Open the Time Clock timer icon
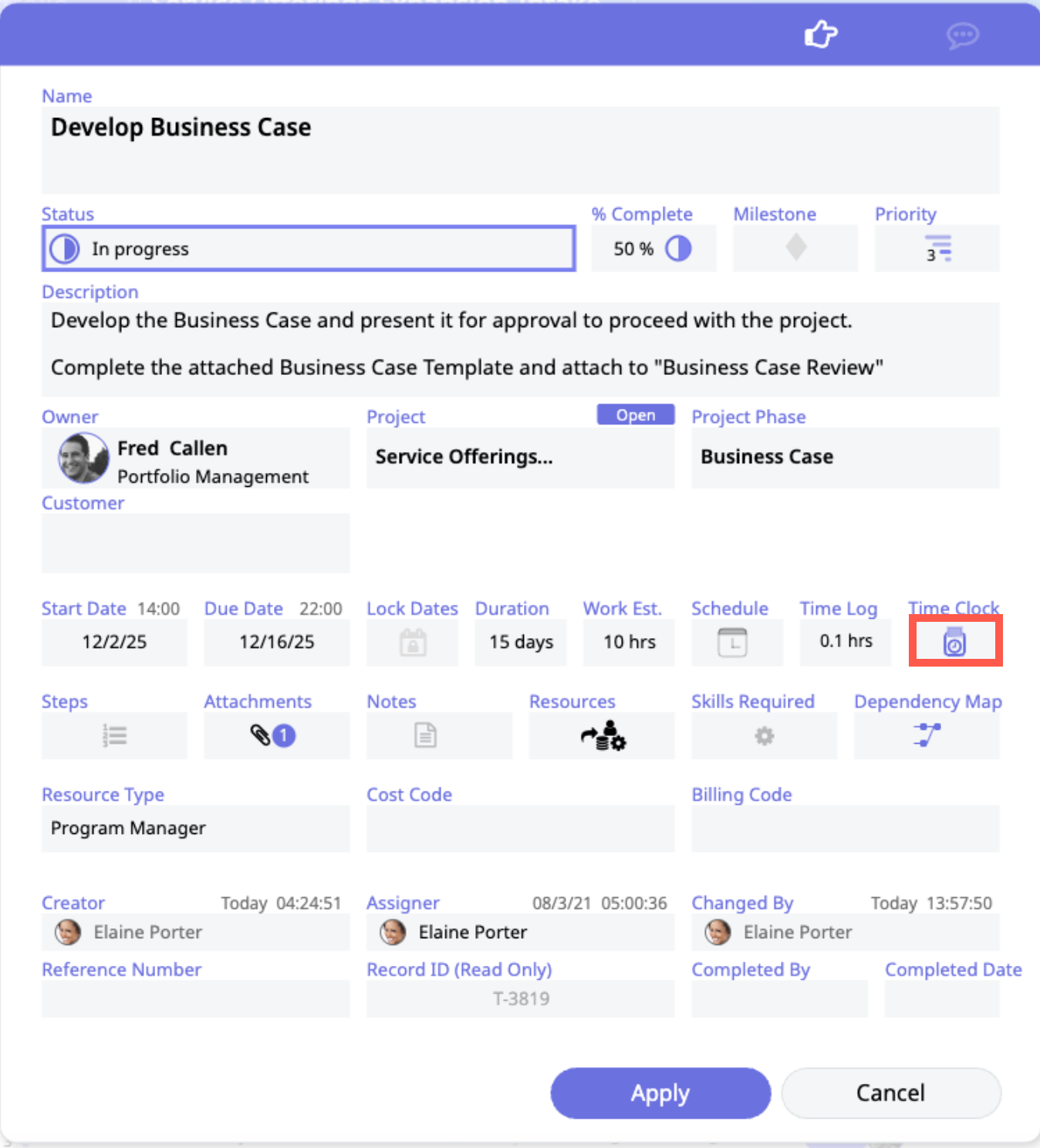The height and width of the screenshot is (1148, 1040). click(954, 642)
